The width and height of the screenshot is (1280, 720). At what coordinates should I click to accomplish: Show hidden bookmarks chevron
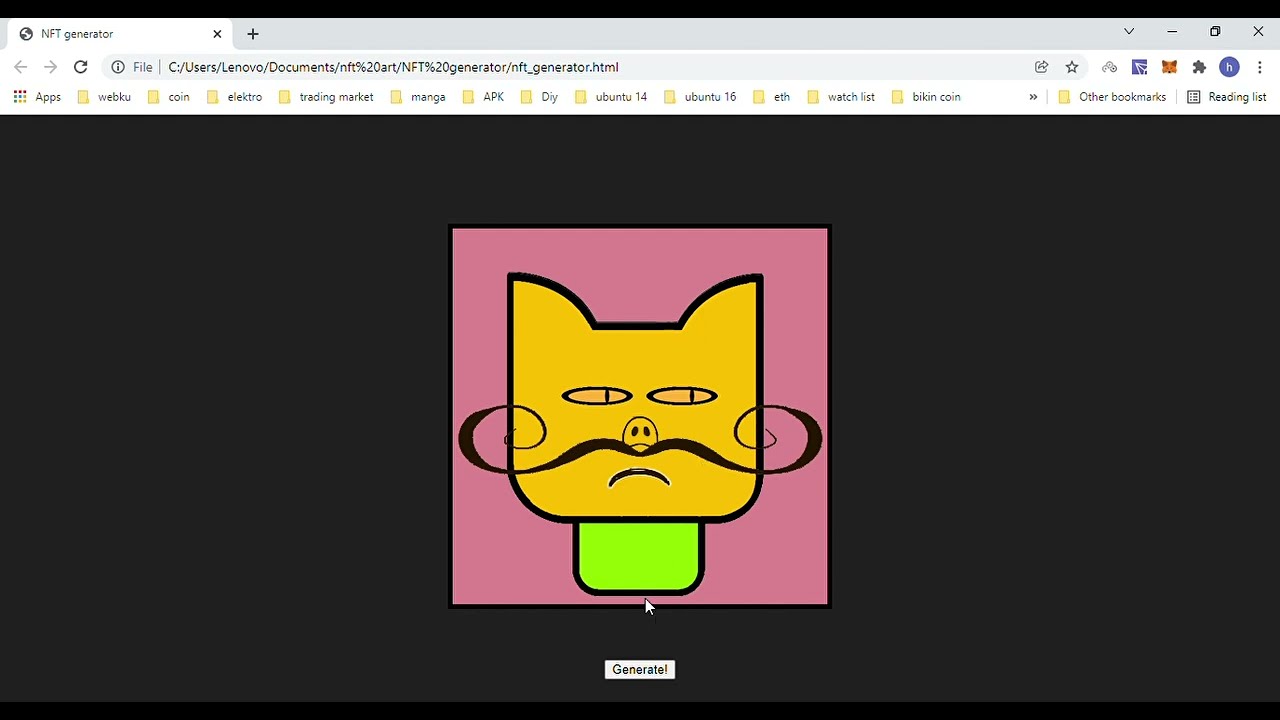click(x=1033, y=97)
